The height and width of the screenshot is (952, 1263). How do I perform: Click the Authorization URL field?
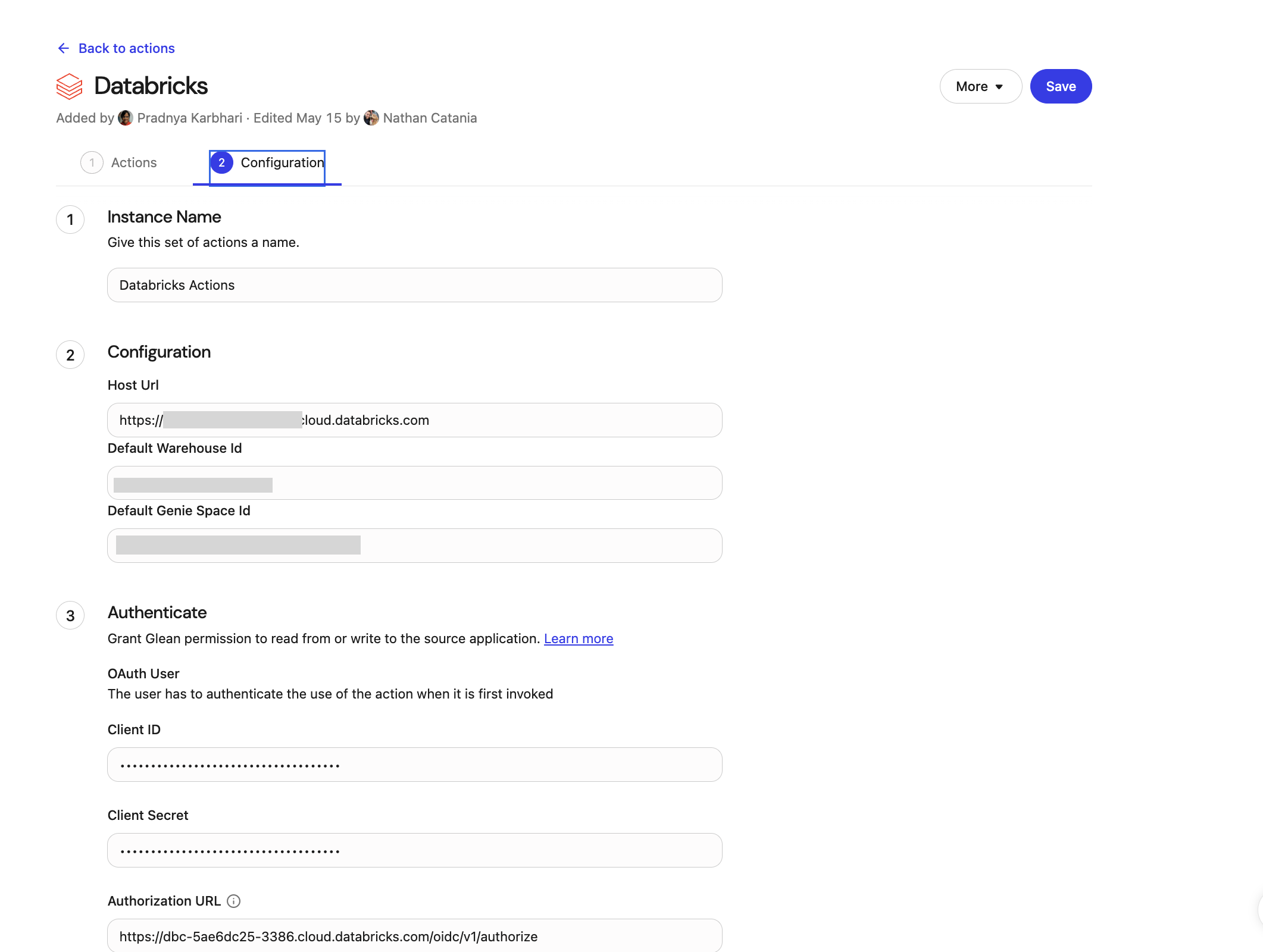(x=414, y=936)
